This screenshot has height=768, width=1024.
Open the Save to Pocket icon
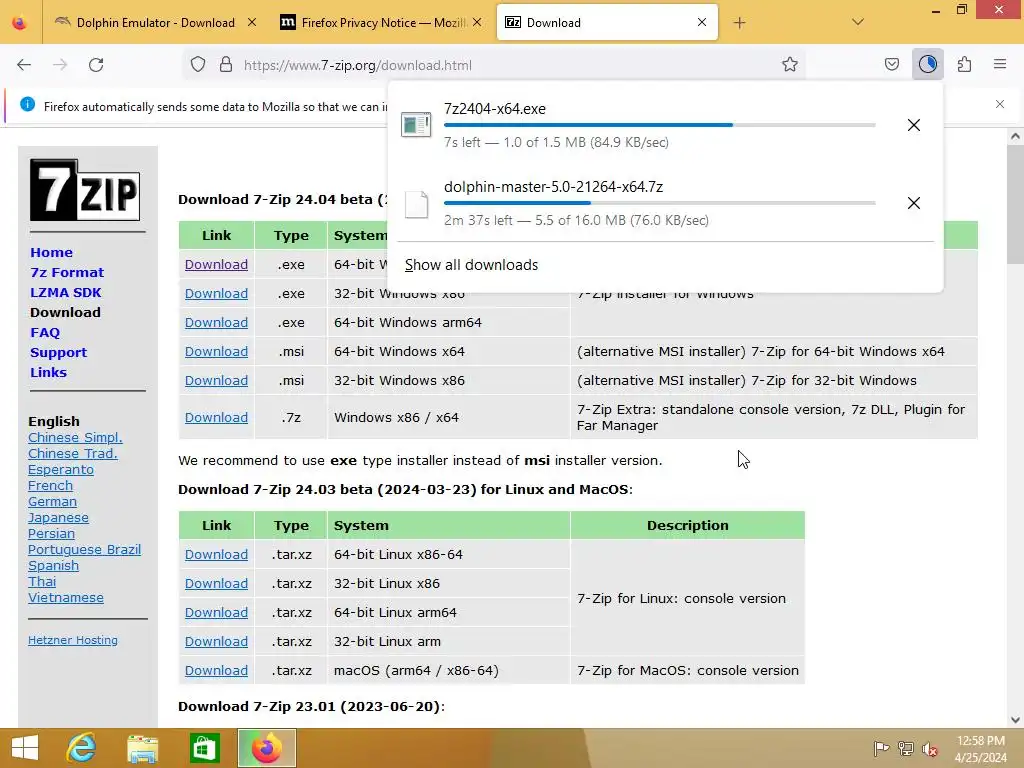[x=891, y=65]
